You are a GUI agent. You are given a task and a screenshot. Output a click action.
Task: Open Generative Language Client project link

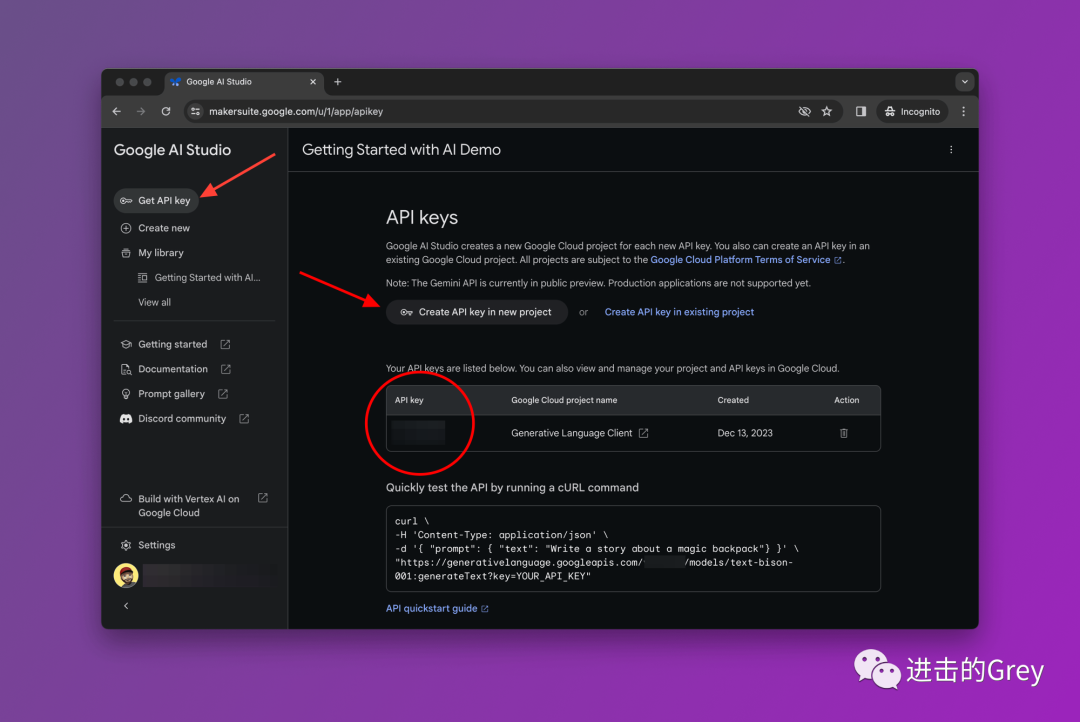click(x=579, y=433)
